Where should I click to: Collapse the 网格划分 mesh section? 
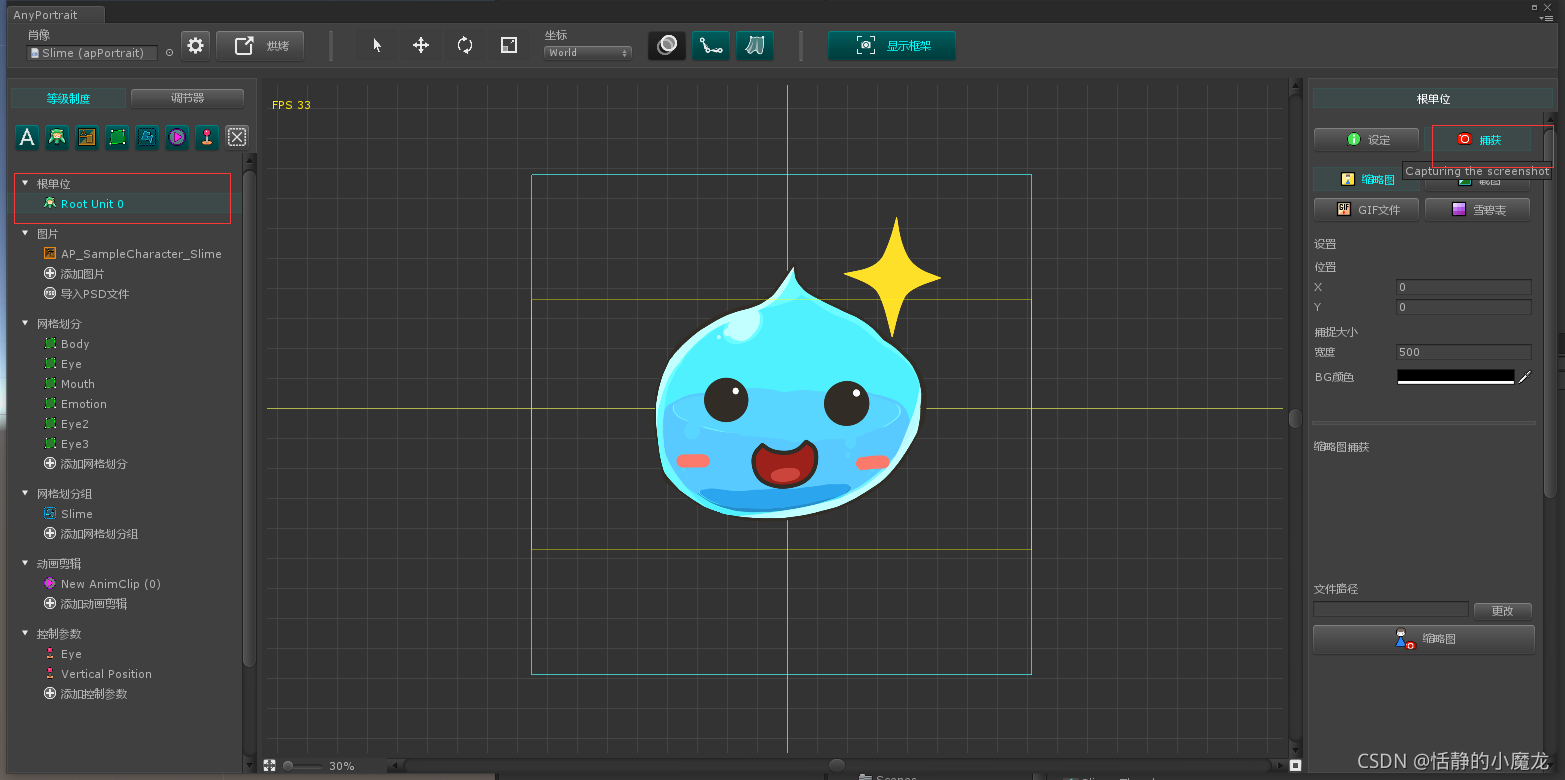(x=25, y=324)
